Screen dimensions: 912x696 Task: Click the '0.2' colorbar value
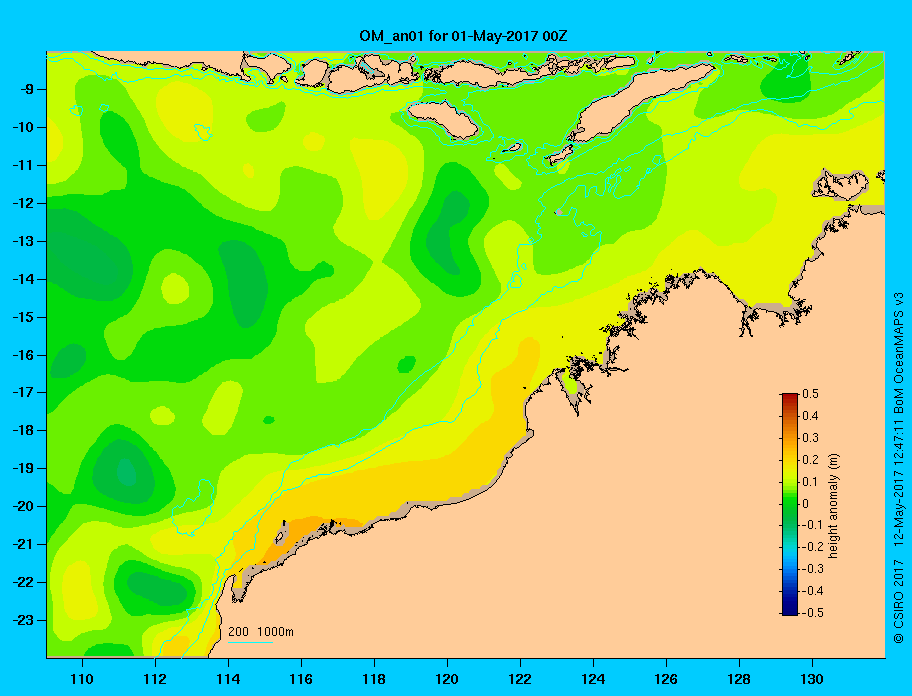pos(810,459)
